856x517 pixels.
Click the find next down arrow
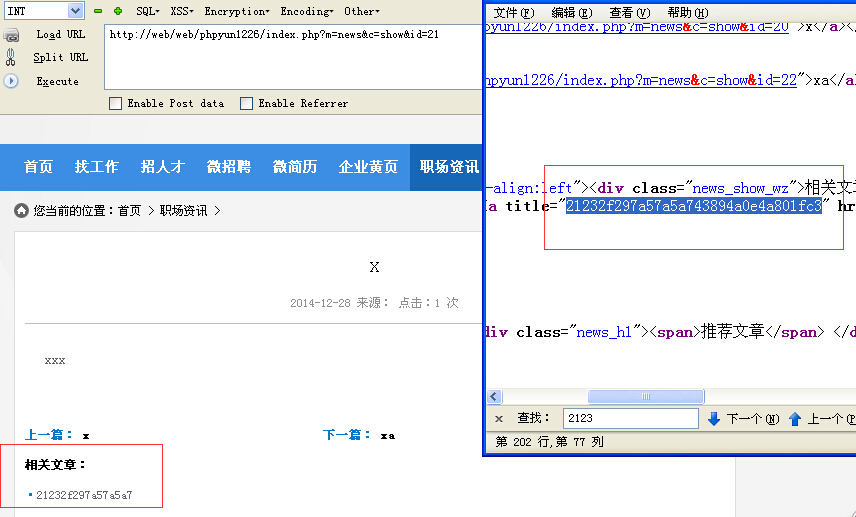(x=713, y=419)
